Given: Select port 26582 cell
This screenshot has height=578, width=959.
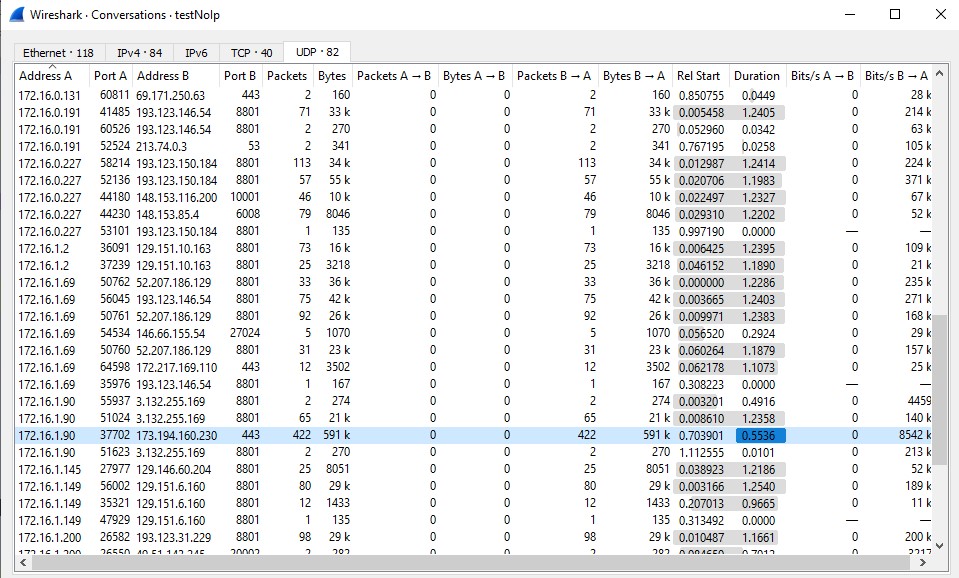Looking at the screenshot, I should point(115,537).
